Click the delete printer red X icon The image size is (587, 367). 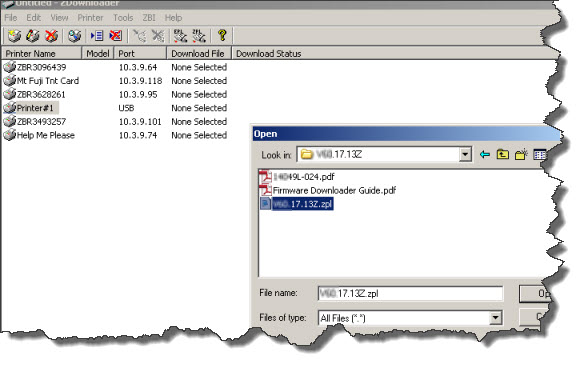(51, 36)
